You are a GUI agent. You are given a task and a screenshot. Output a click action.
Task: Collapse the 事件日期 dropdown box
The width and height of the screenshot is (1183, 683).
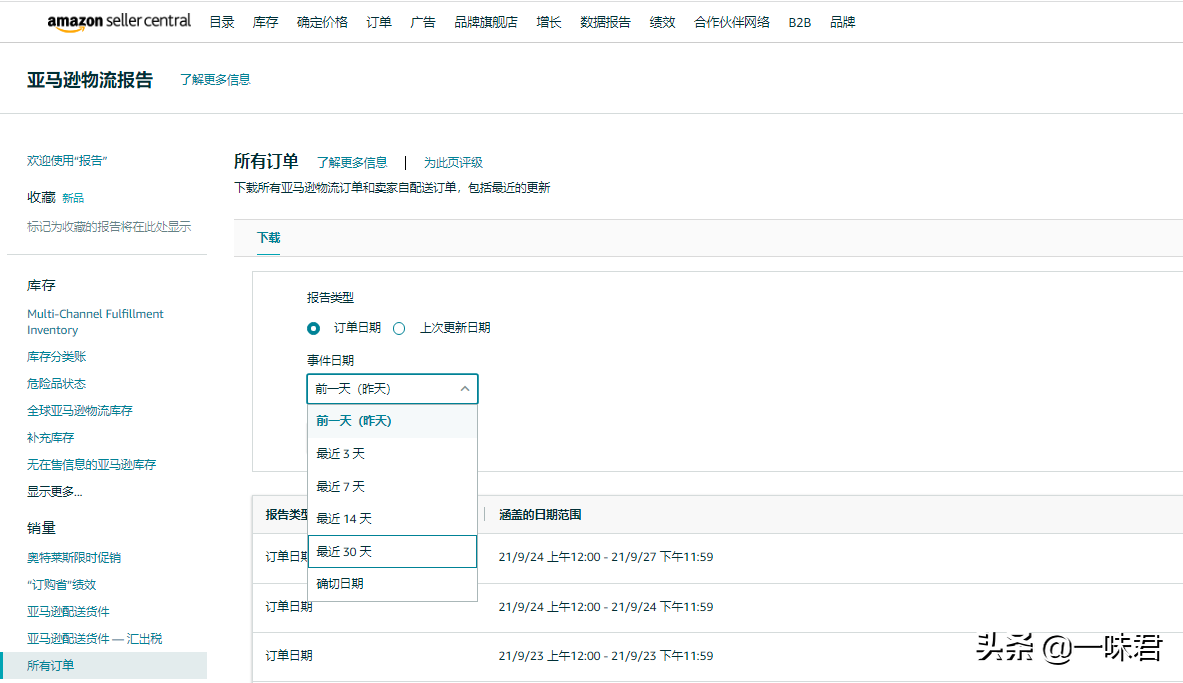click(392, 389)
